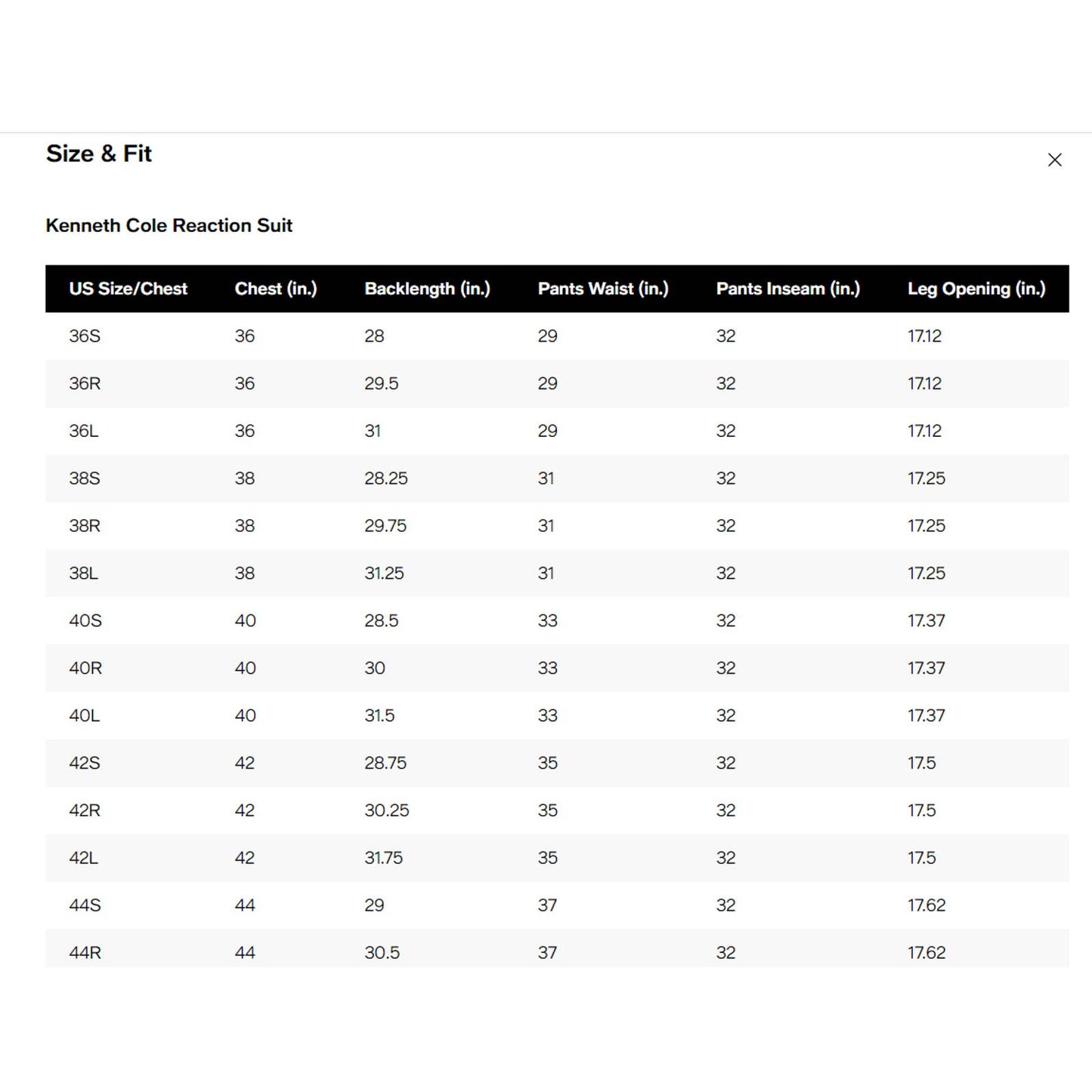Viewport: 1092px width, 1092px height.
Task: Select the 44S size row label
Action: coord(85,905)
